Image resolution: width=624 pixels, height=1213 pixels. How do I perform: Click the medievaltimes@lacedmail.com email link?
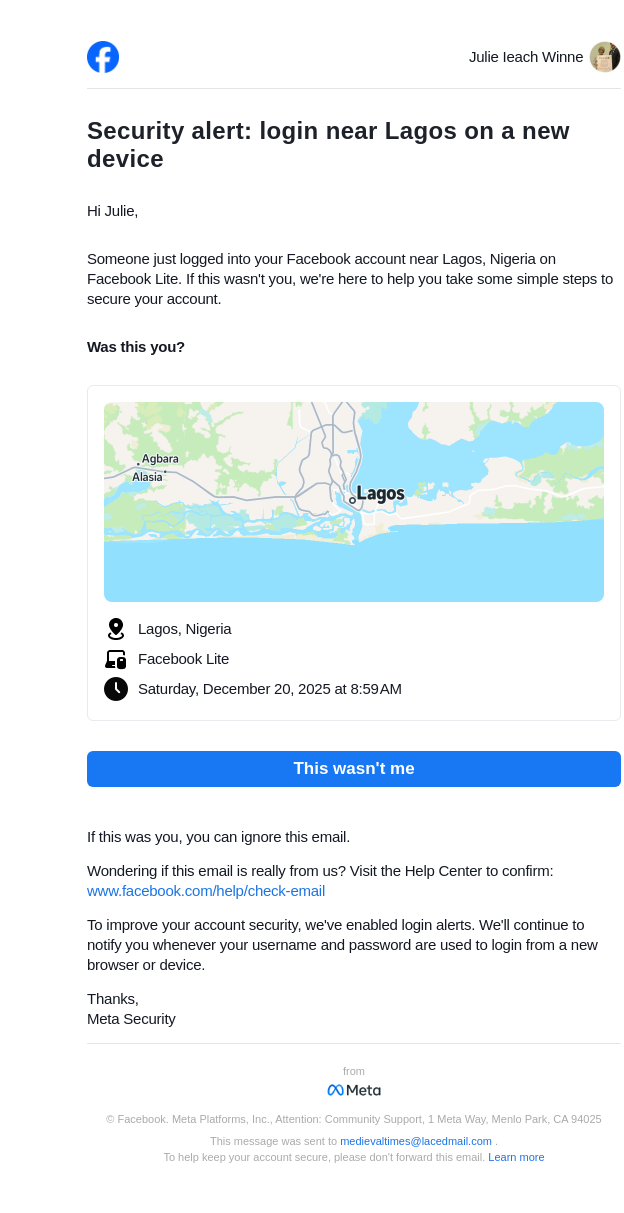(x=416, y=1141)
